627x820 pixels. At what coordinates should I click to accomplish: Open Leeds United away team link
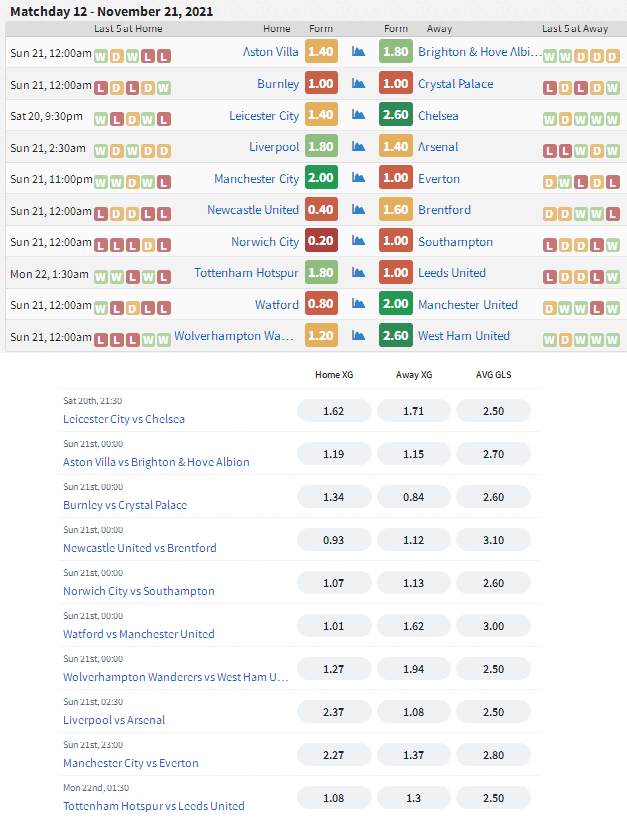point(452,272)
